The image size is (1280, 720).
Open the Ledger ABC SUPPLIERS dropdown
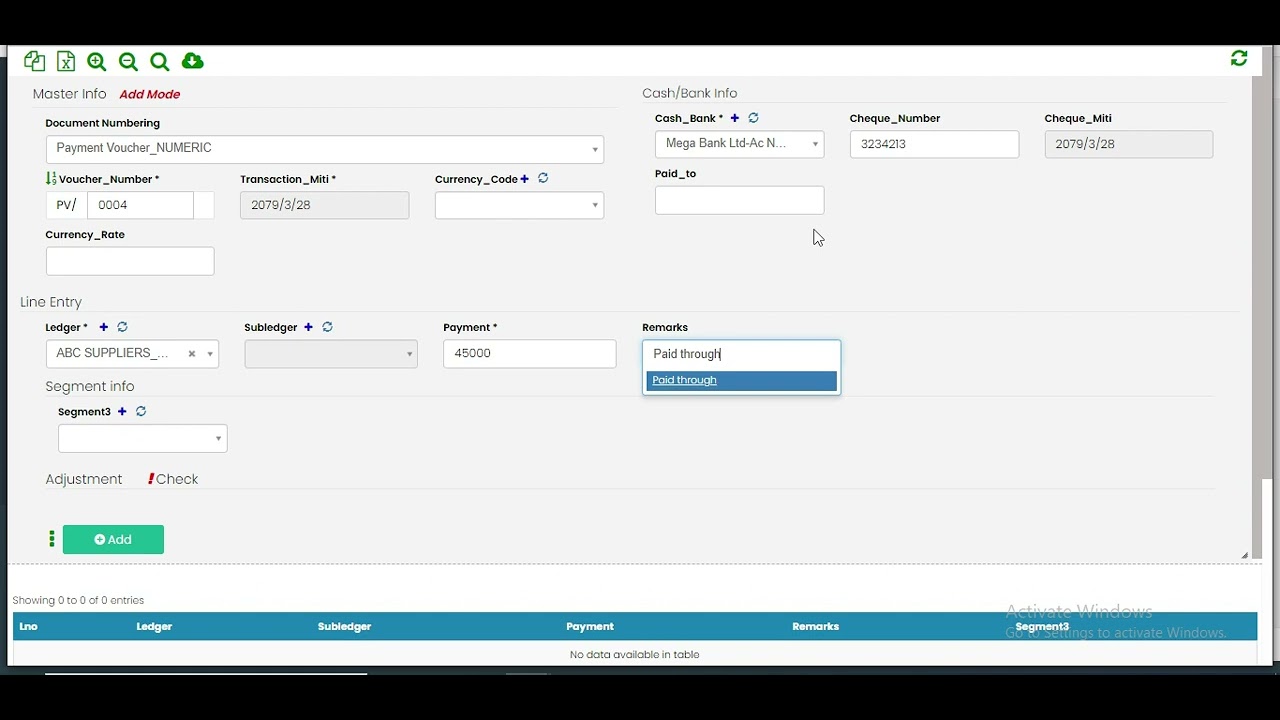[132, 354]
